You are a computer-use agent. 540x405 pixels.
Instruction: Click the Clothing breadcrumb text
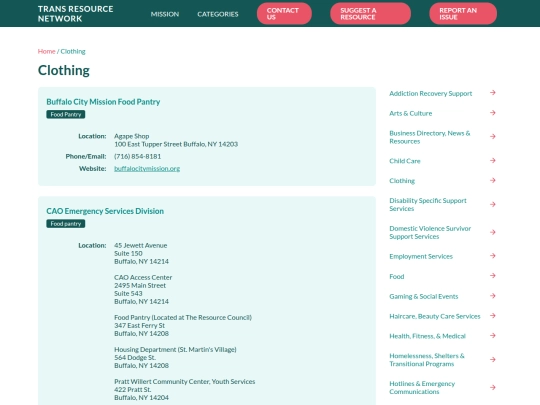(73, 51)
